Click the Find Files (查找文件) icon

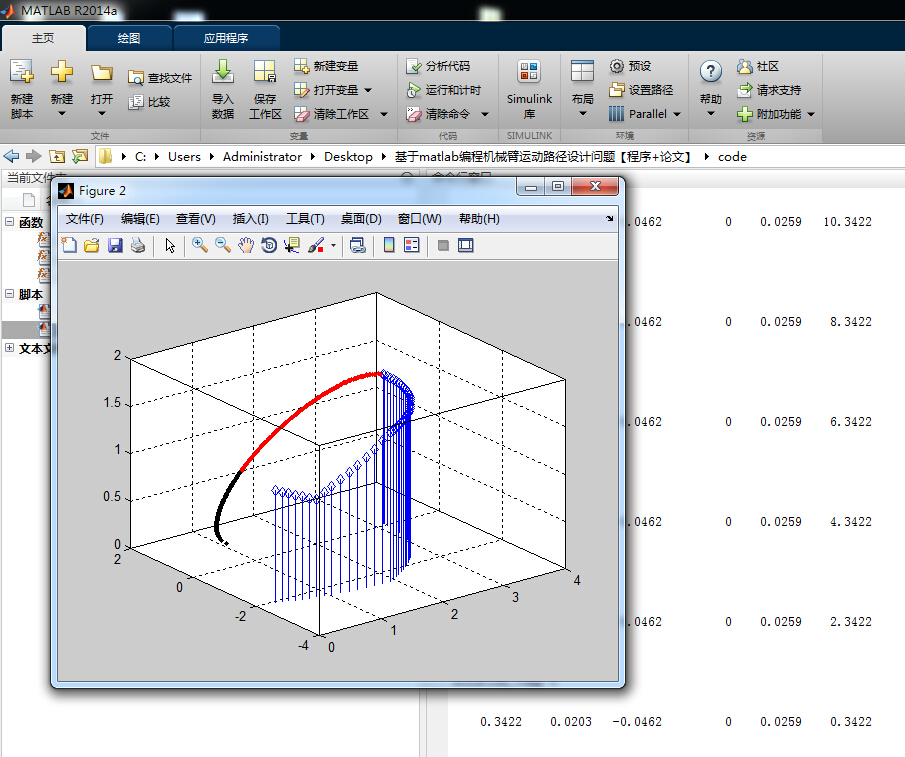[x=136, y=78]
